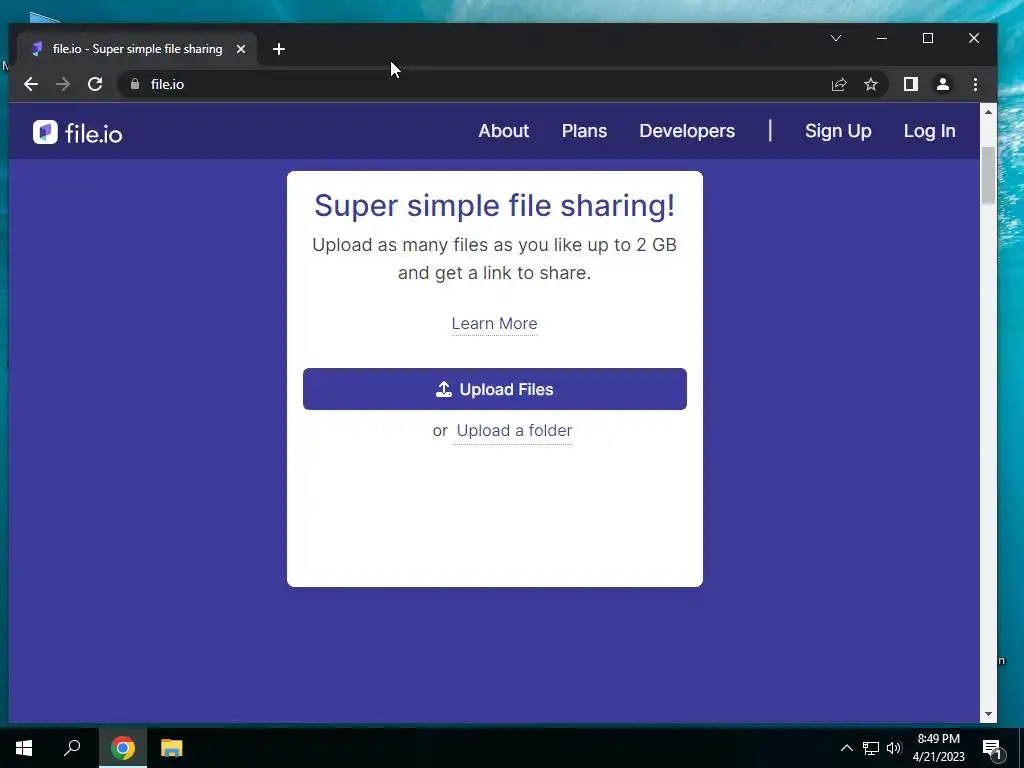Click the file.io logo in header
The height and width of the screenshot is (768, 1024).
click(x=78, y=133)
